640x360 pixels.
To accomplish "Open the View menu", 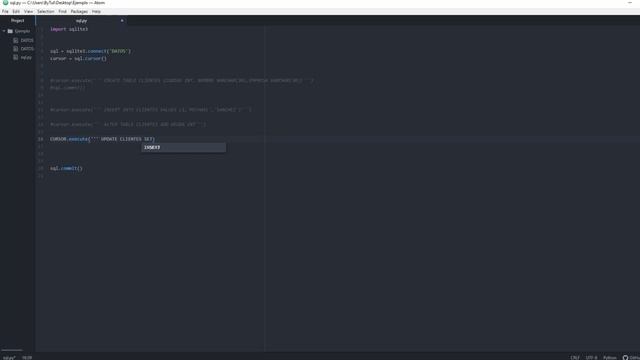I will pyautogui.click(x=28, y=11).
